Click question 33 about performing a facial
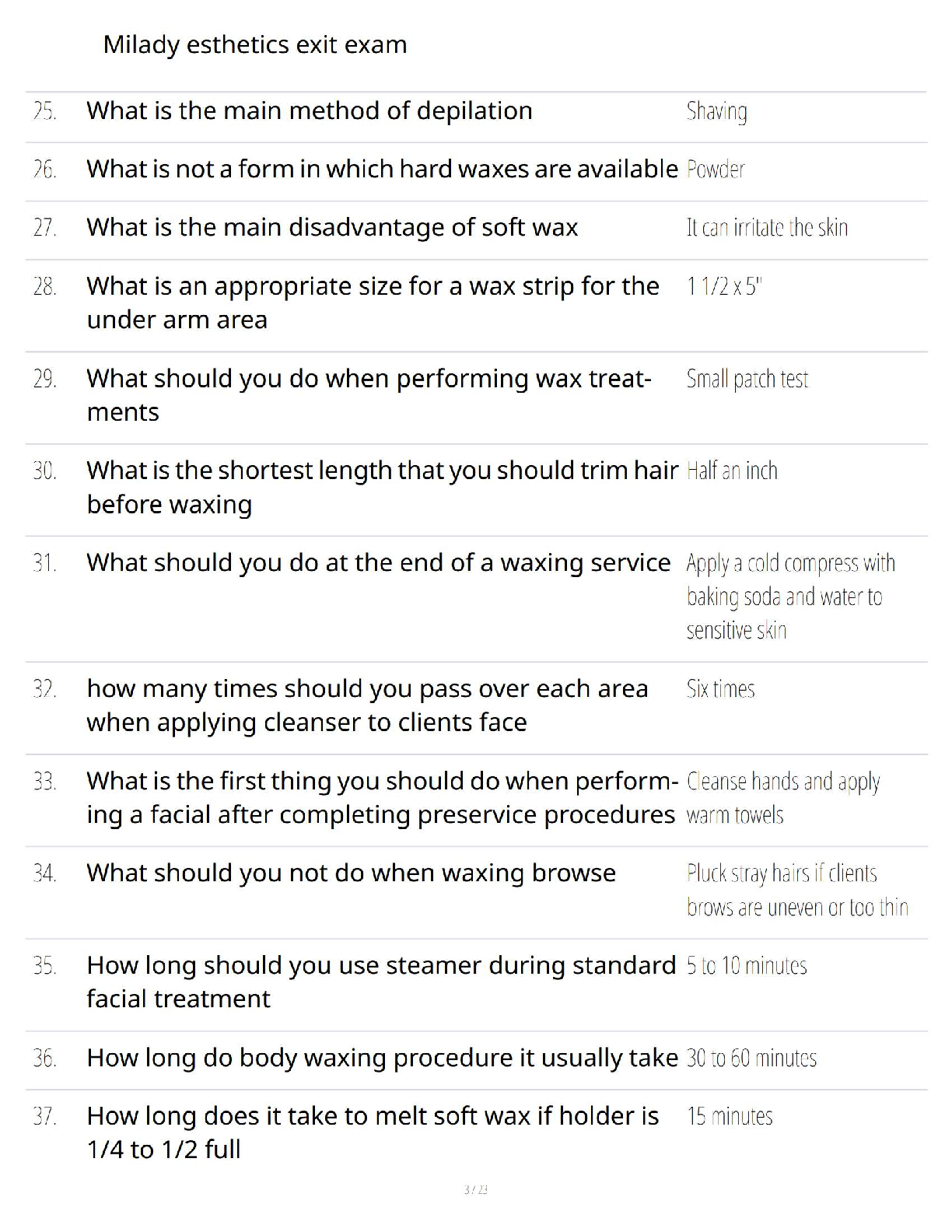 coord(381,797)
